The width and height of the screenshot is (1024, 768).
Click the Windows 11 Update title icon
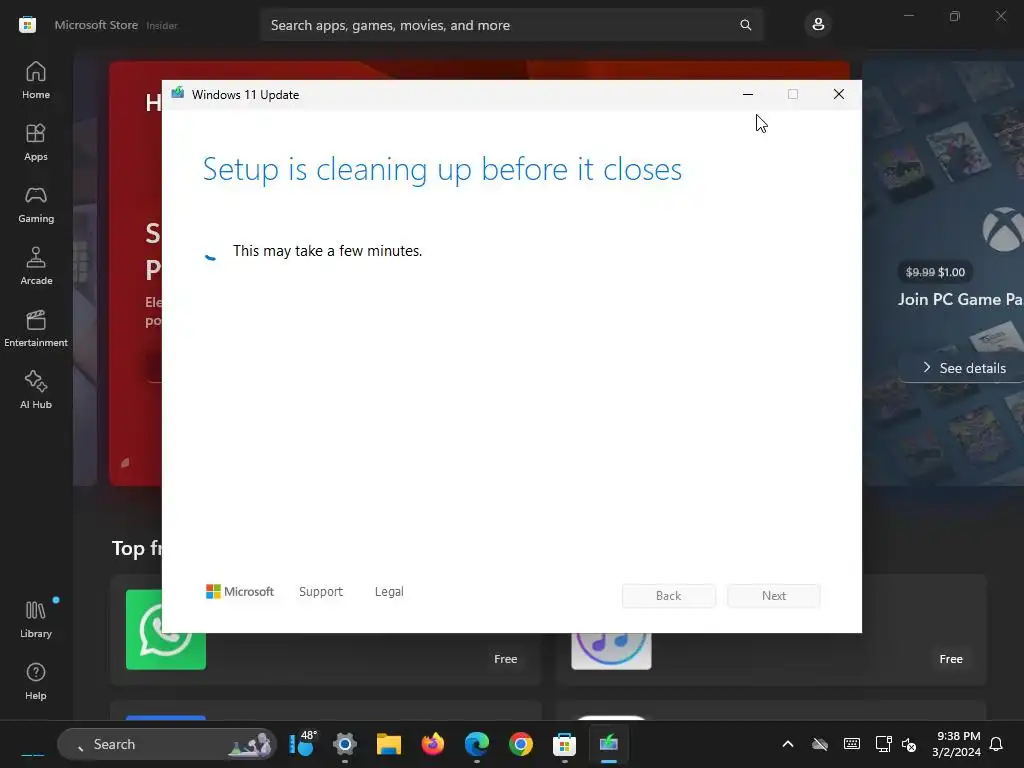click(x=178, y=93)
